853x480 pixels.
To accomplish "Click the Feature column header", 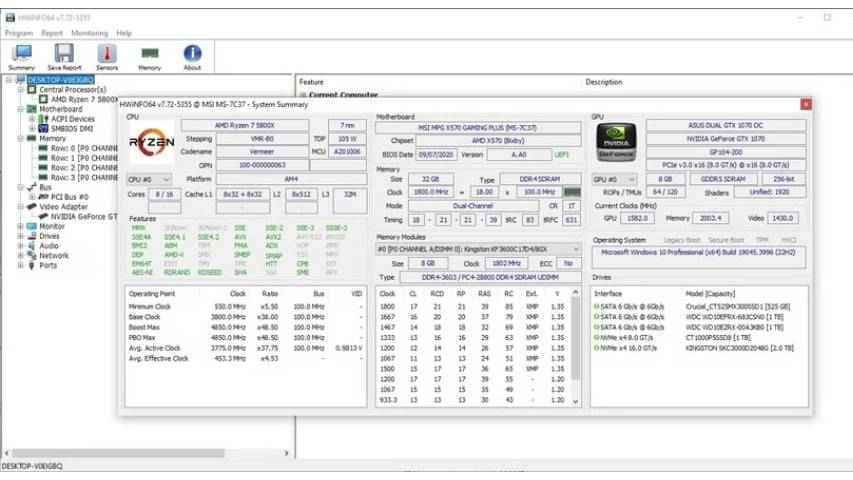I will click(x=311, y=82).
